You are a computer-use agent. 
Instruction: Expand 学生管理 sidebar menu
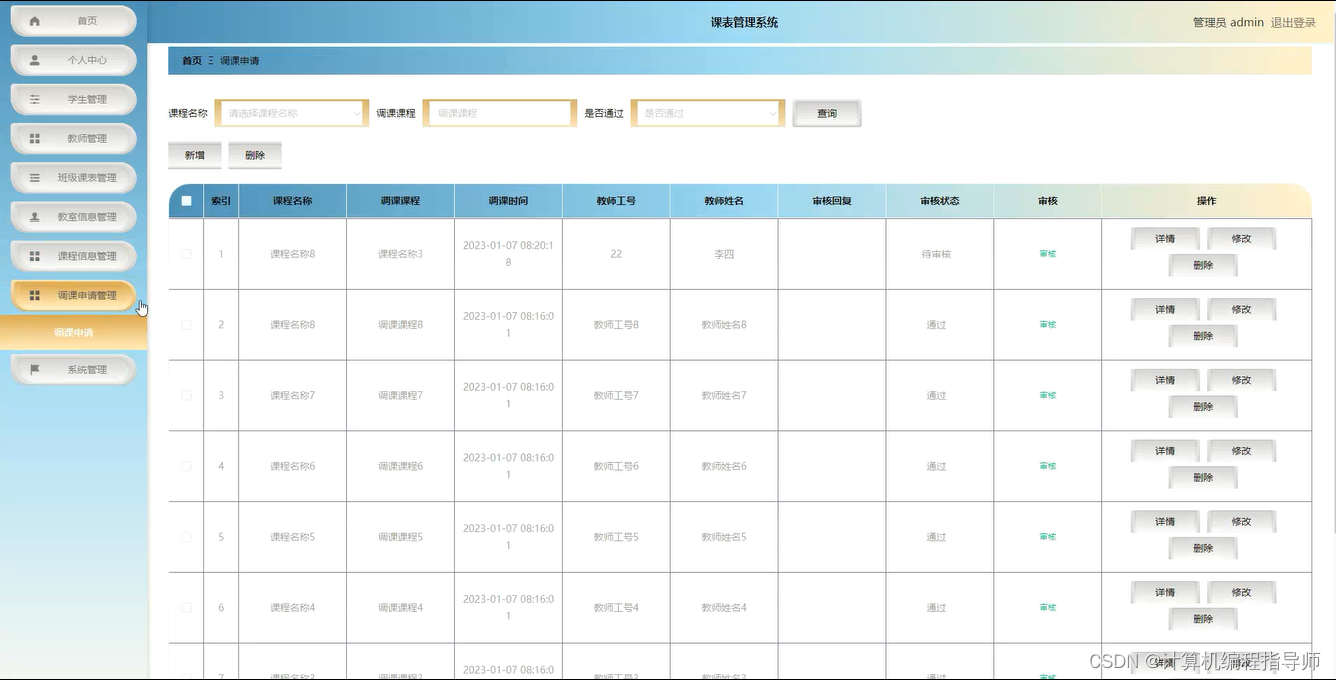(x=74, y=99)
